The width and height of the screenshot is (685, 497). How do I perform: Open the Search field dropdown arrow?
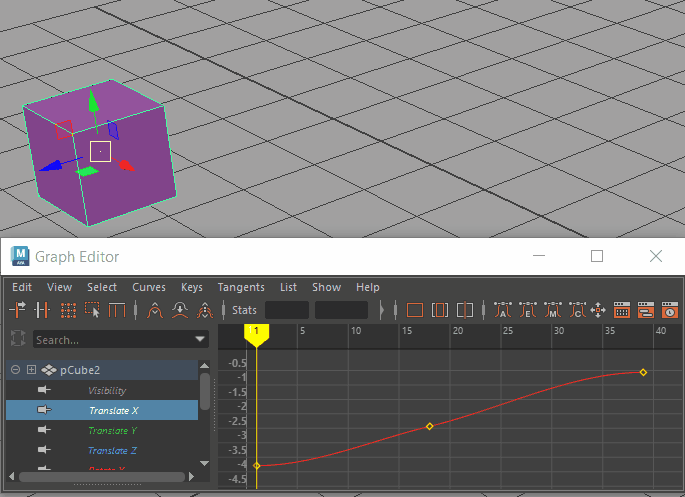[x=200, y=339]
